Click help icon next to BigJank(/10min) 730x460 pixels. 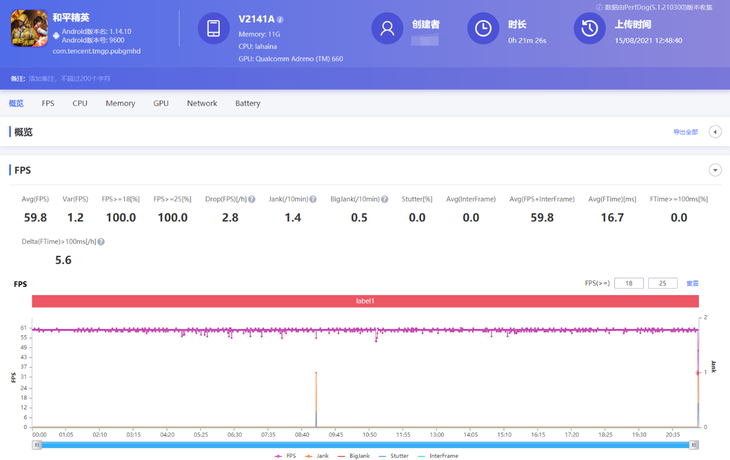coord(384,199)
